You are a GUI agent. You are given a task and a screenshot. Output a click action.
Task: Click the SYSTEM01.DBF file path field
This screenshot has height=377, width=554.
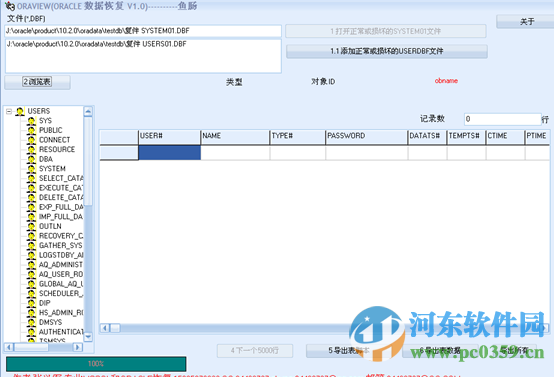[x=143, y=31]
